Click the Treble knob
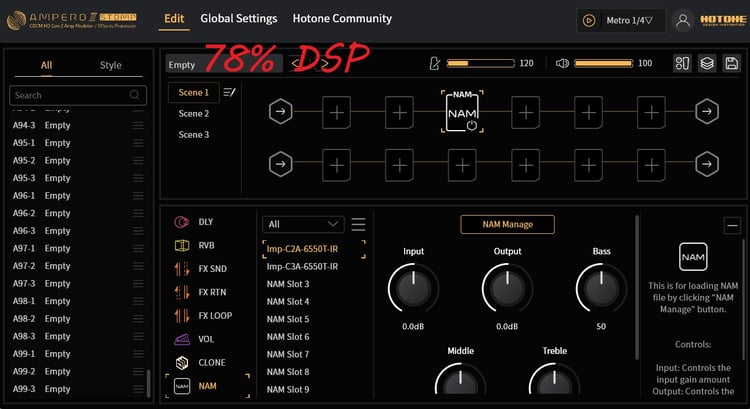 pos(554,380)
